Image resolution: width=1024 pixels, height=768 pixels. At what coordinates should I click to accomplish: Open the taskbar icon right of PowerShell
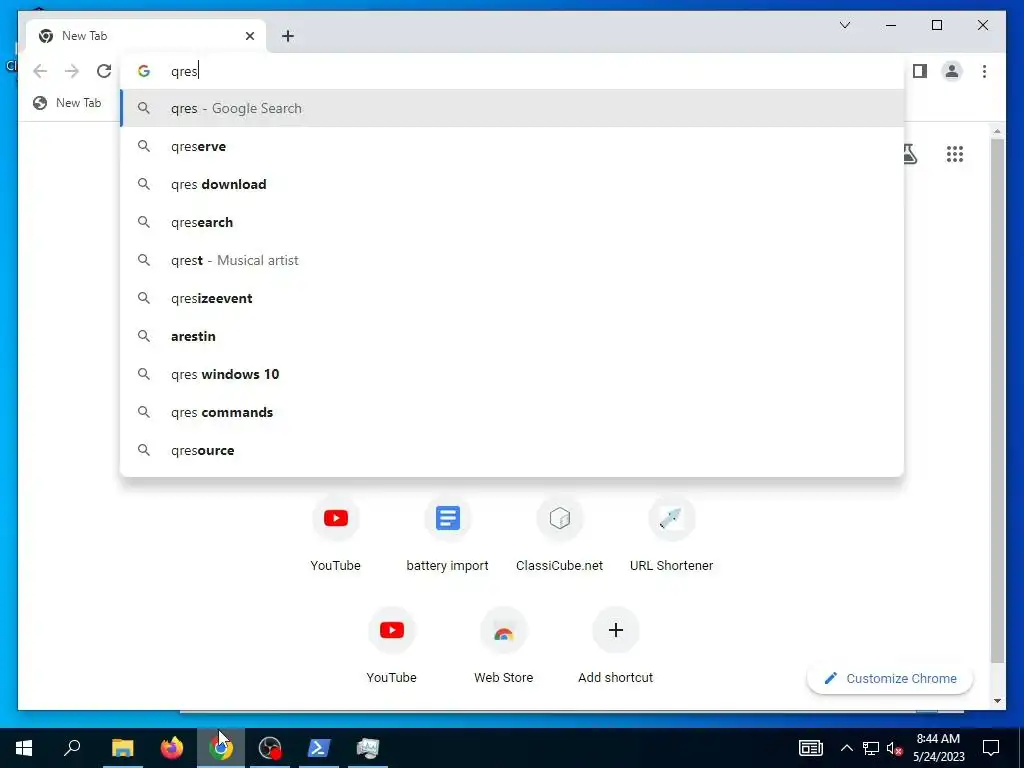coord(368,748)
